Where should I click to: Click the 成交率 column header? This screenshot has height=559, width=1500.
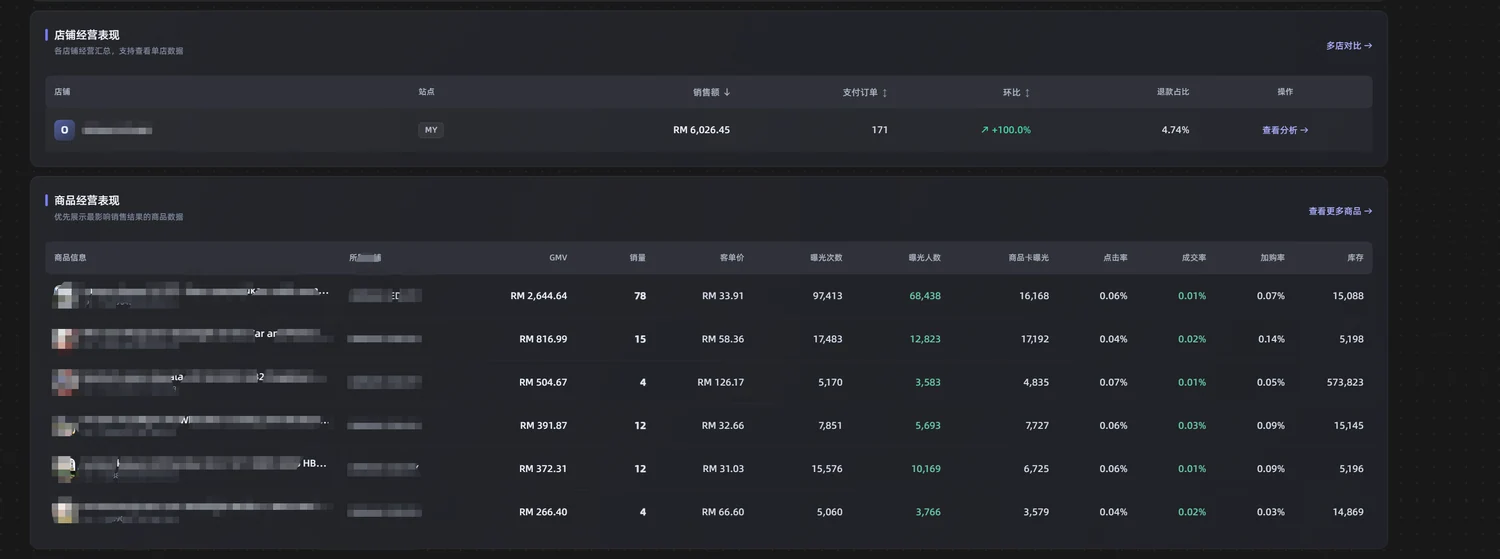click(1194, 258)
